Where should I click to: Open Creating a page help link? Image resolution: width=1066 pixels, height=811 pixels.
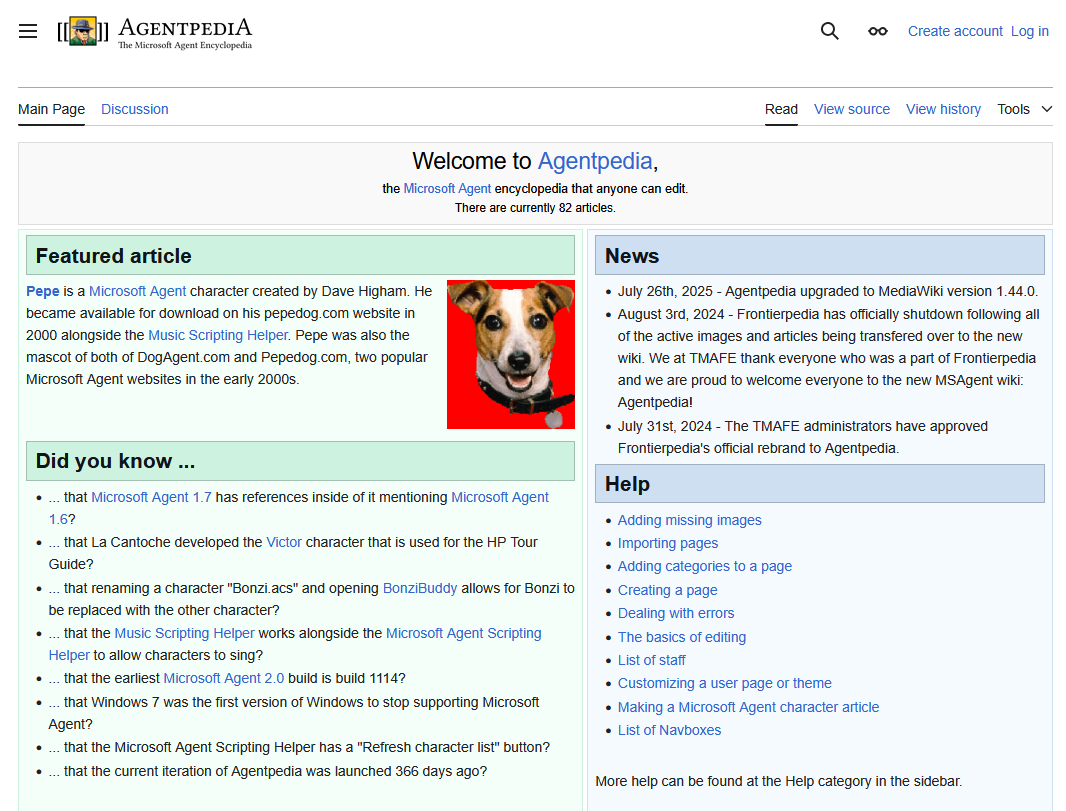pyautogui.click(x=668, y=590)
